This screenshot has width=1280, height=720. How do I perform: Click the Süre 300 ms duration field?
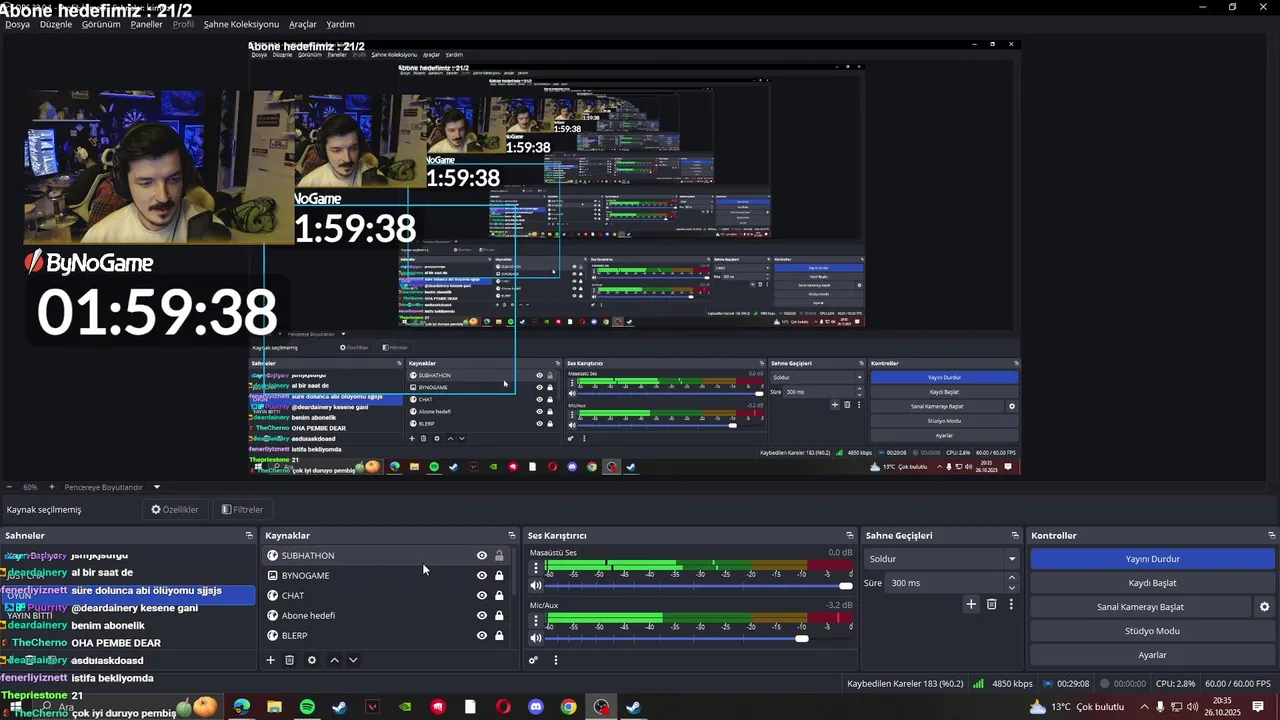click(945, 583)
